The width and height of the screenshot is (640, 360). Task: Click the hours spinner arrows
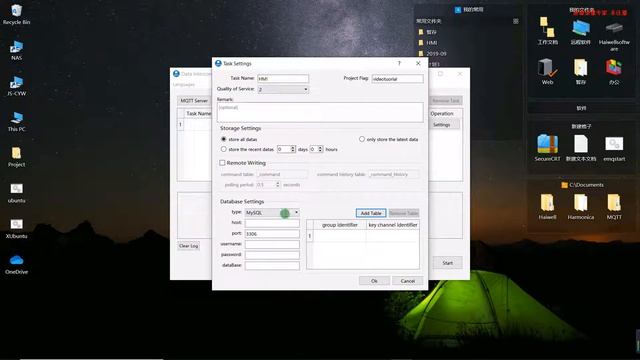click(x=320, y=149)
